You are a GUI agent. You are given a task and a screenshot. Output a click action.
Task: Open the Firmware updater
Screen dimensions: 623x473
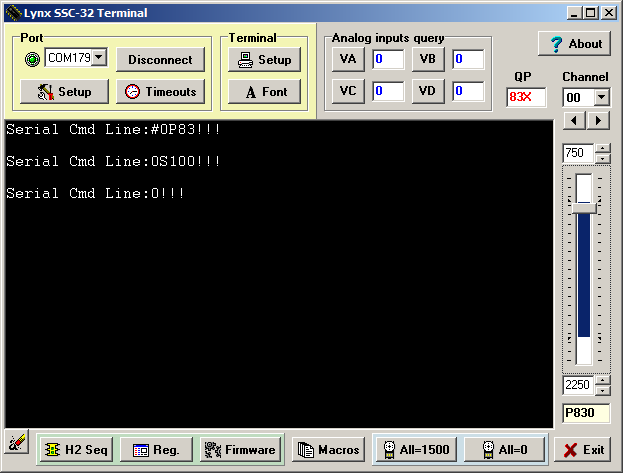pyautogui.click(x=240, y=450)
